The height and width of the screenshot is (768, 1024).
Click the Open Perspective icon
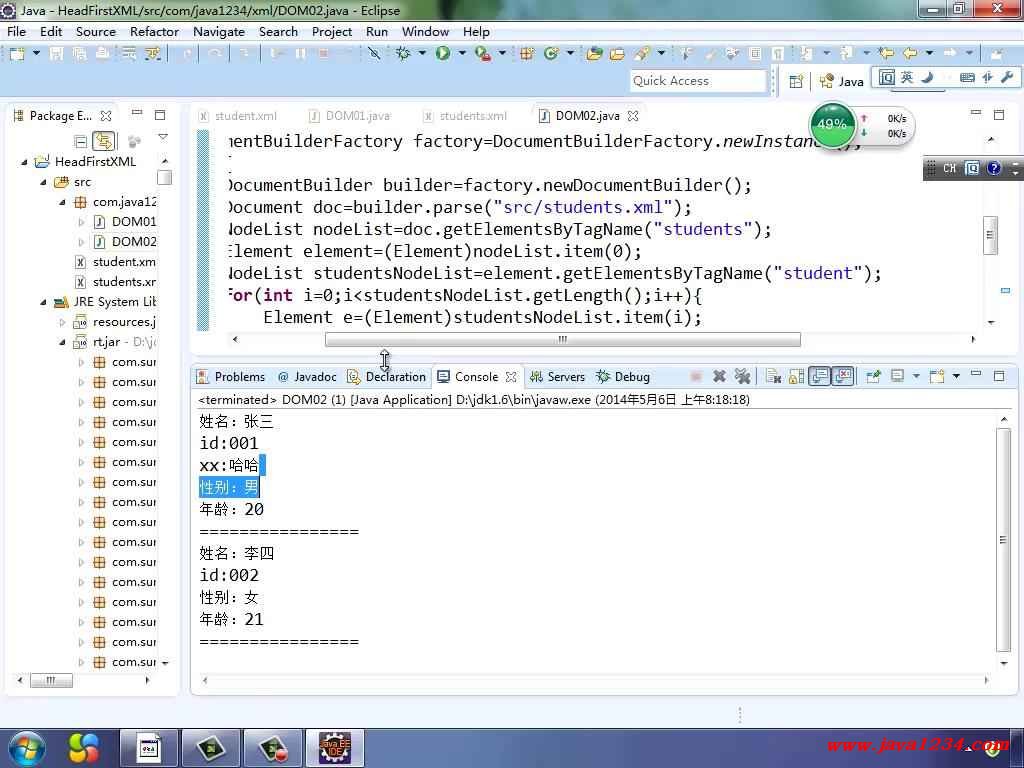coord(795,81)
